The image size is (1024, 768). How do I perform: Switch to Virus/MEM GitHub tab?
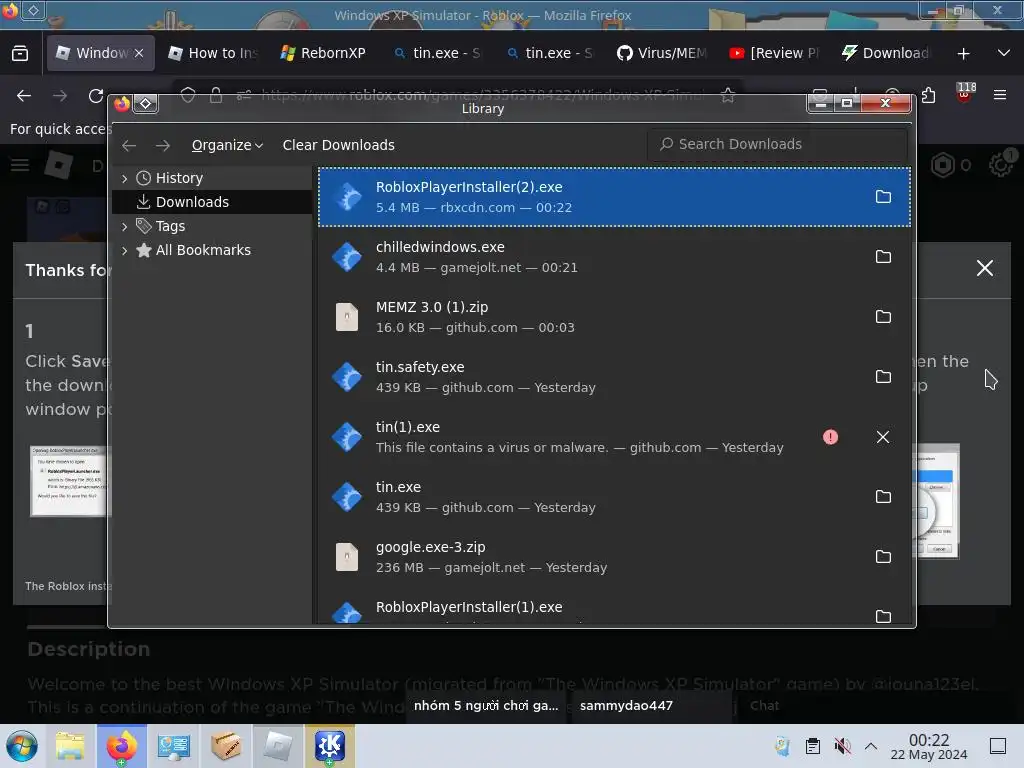(x=661, y=53)
